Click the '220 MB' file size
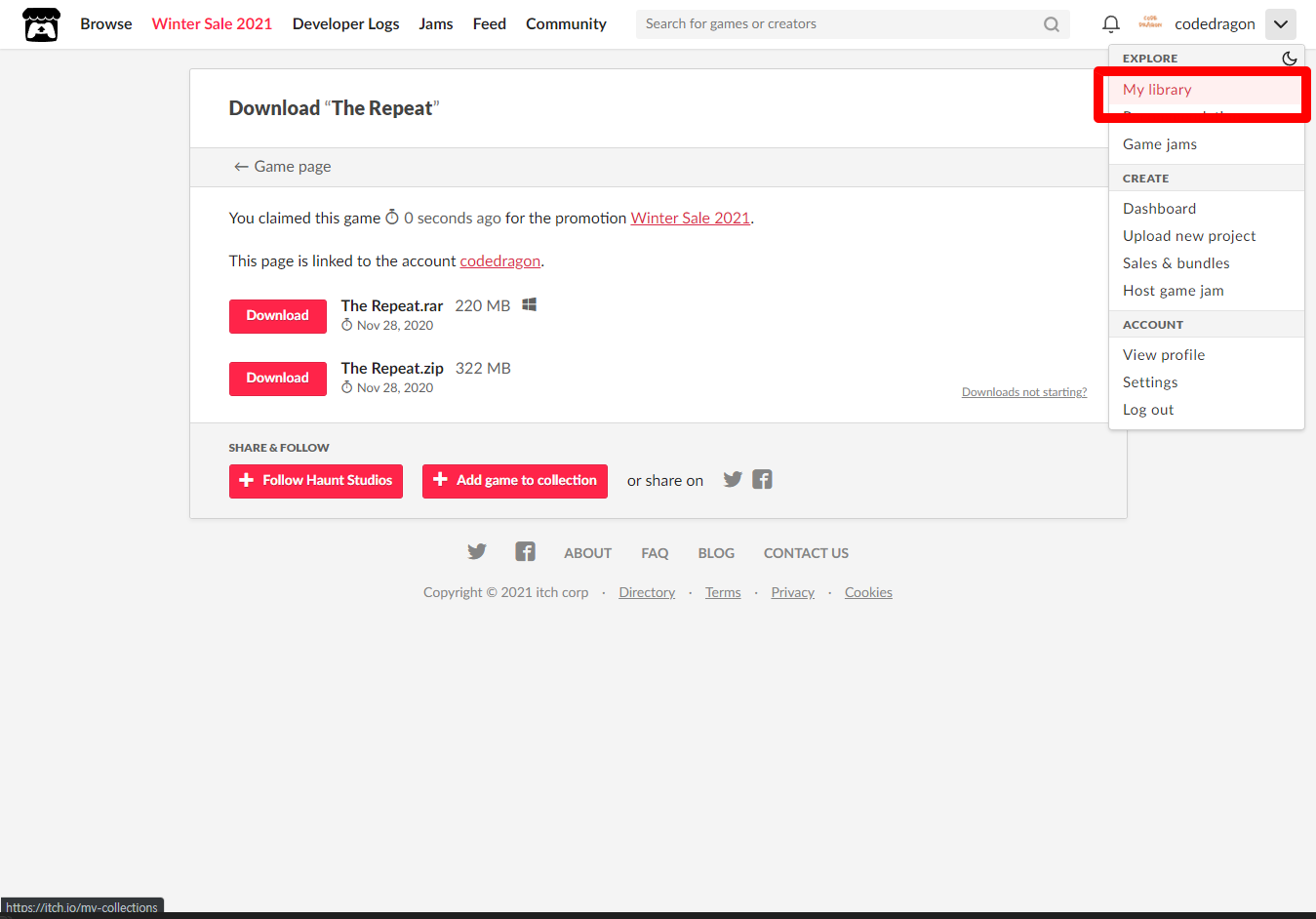This screenshot has width=1316, height=919. 483,305
